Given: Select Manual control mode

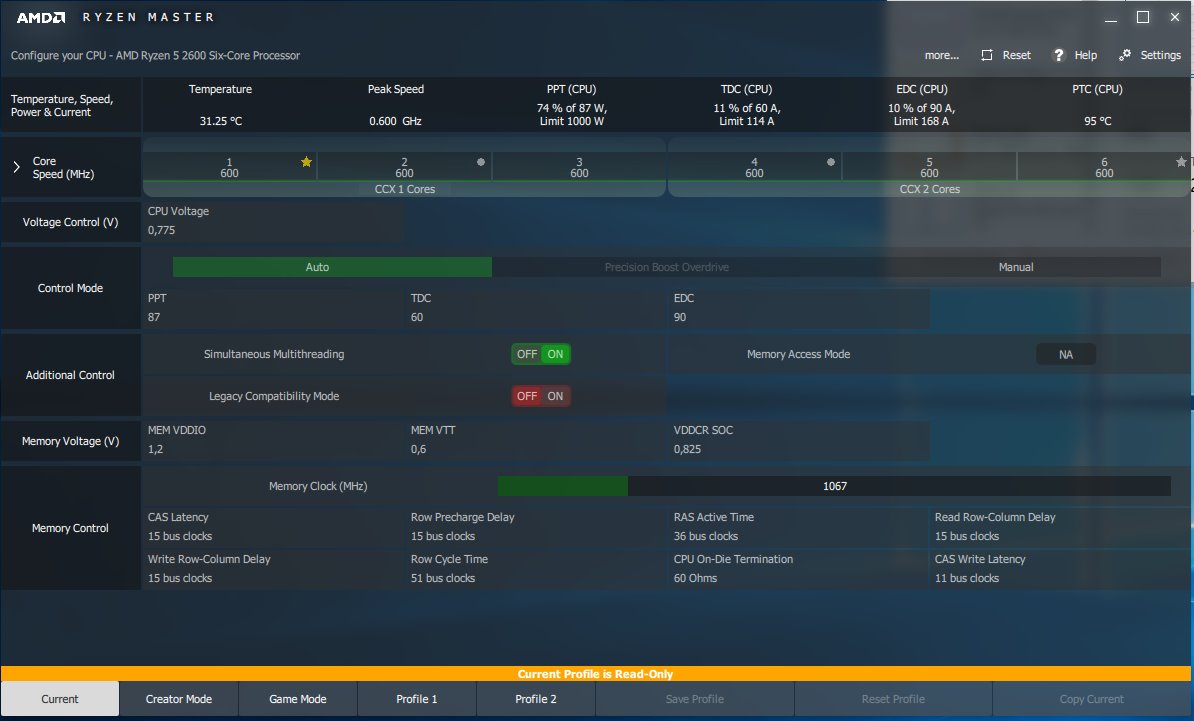Looking at the screenshot, I should point(1016,267).
